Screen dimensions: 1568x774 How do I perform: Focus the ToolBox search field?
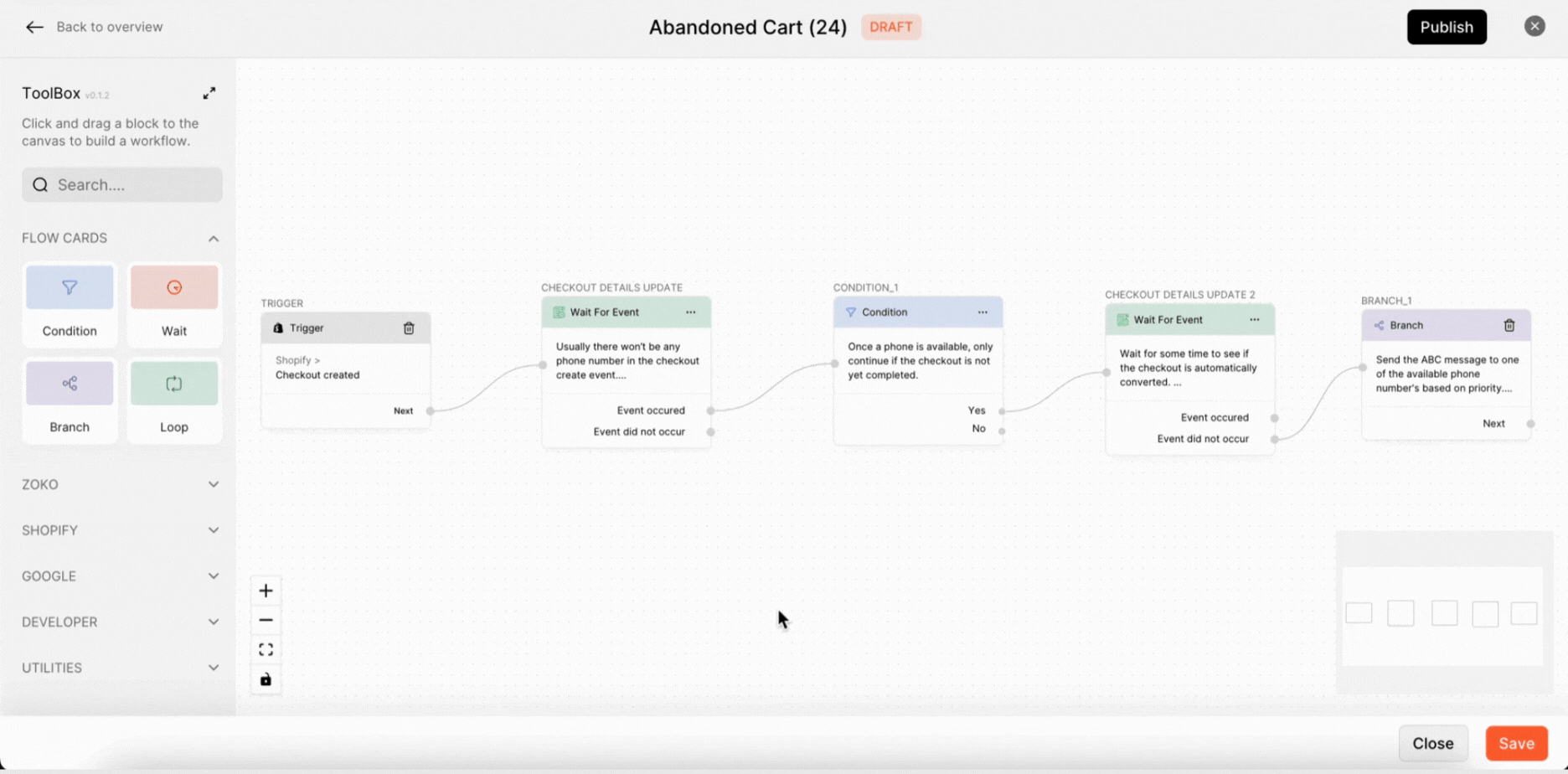tap(122, 184)
